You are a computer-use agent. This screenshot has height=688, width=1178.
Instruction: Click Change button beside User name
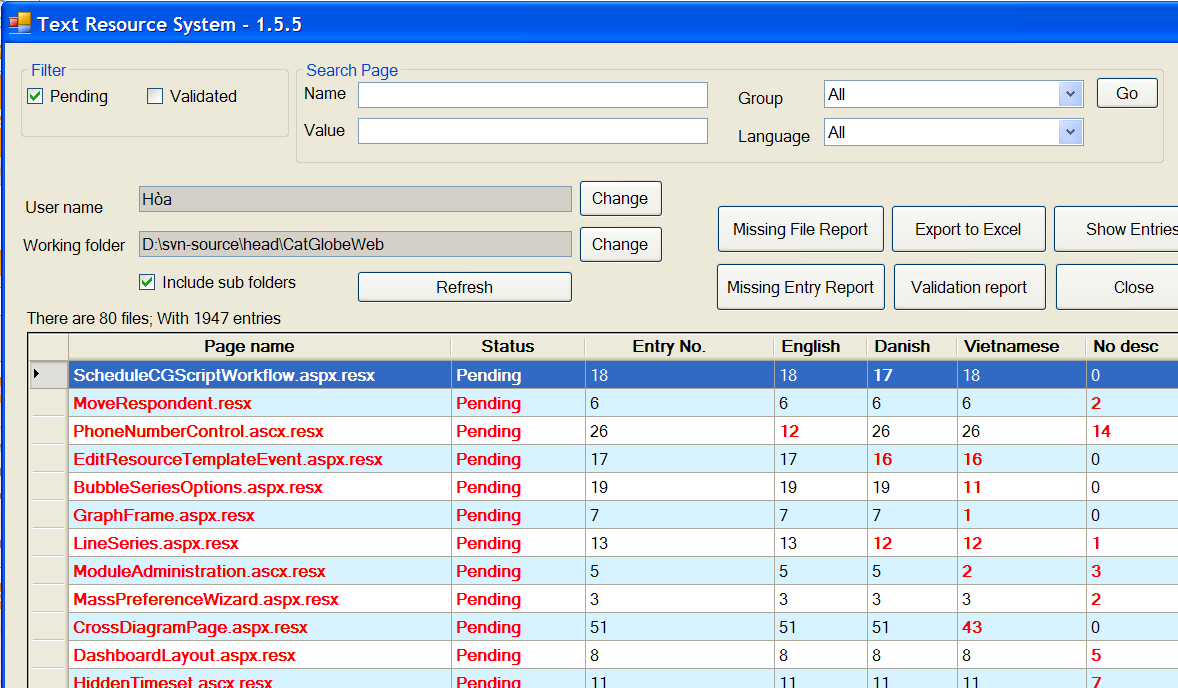click(x=620, y=198)
